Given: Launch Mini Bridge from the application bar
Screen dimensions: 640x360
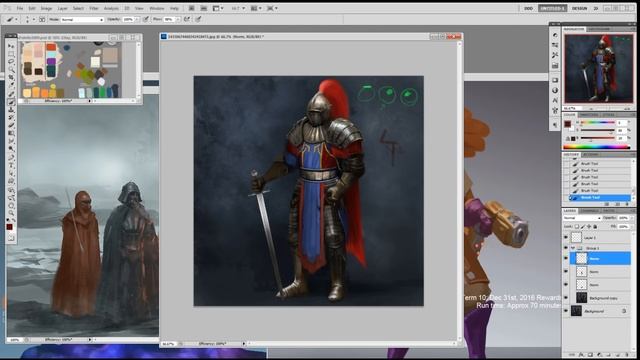Looking at the screenshot, I should (203, 8).
